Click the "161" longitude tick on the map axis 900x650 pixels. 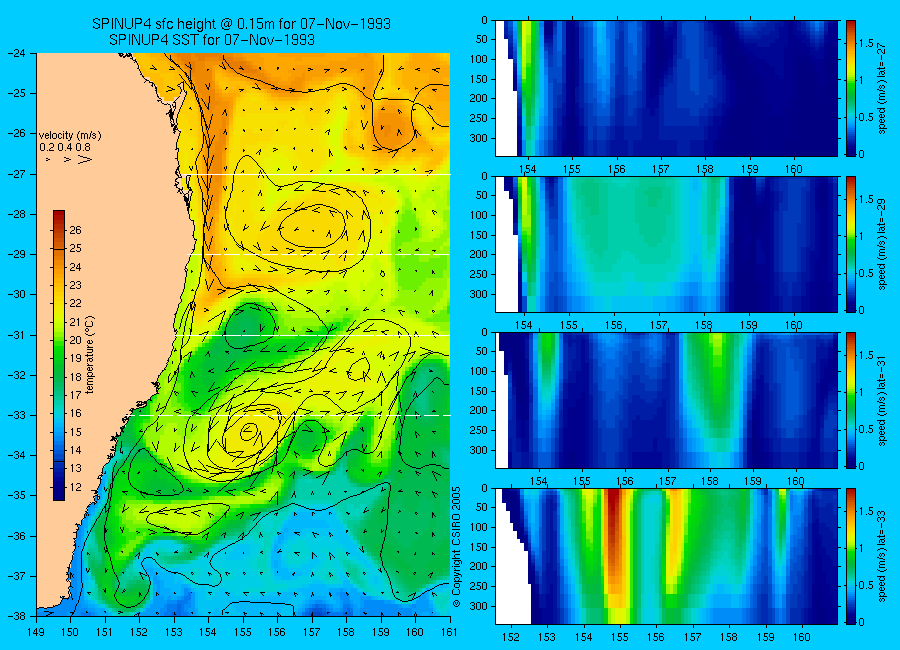click(x=449, y=632)
